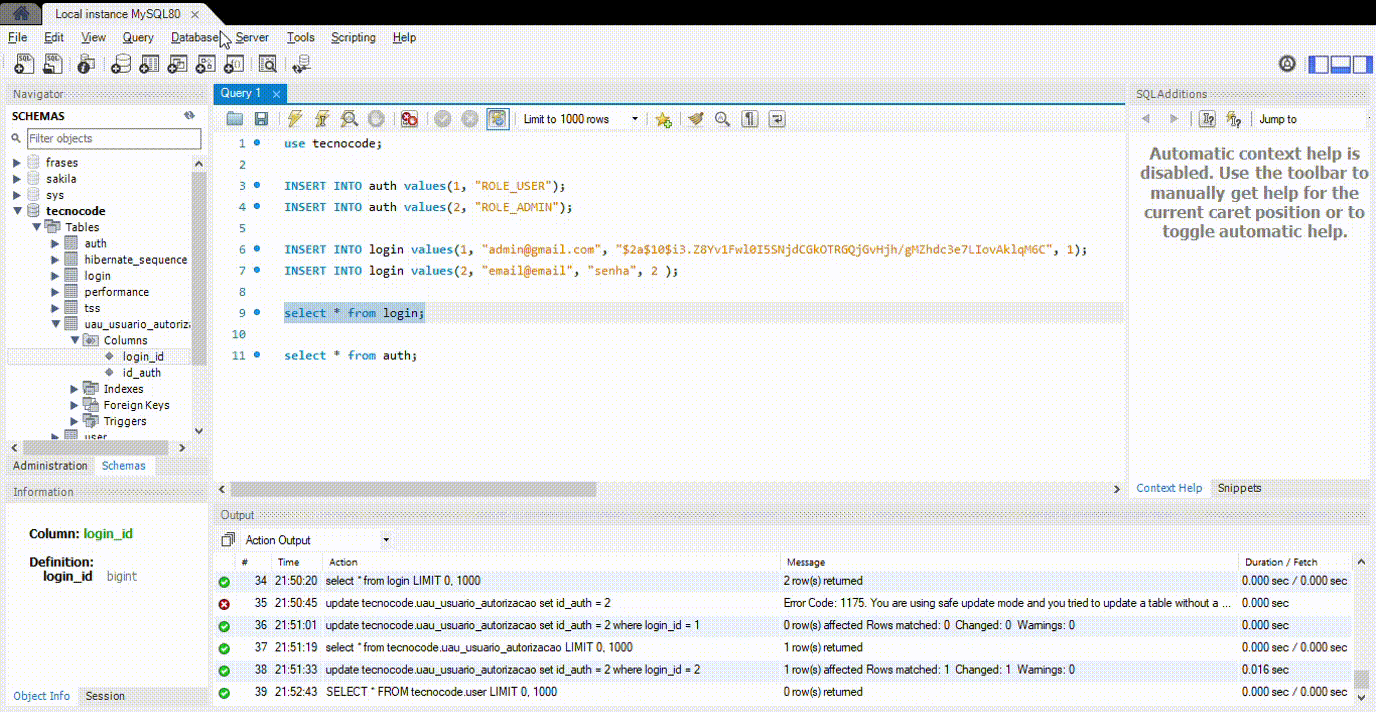Select the hibernate_sequence table
This screenshot has width=1376, height=712.
point(135,259)
